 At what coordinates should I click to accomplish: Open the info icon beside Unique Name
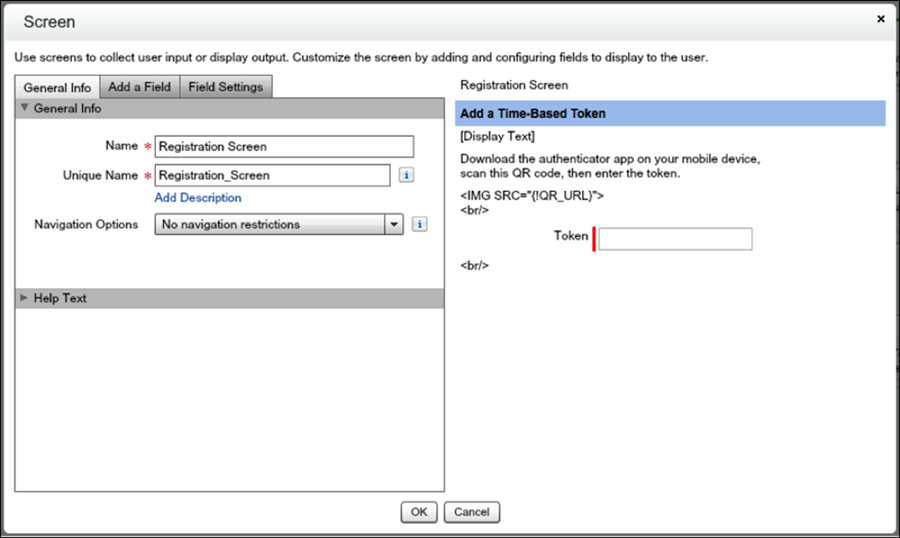[x=406, y=175]
